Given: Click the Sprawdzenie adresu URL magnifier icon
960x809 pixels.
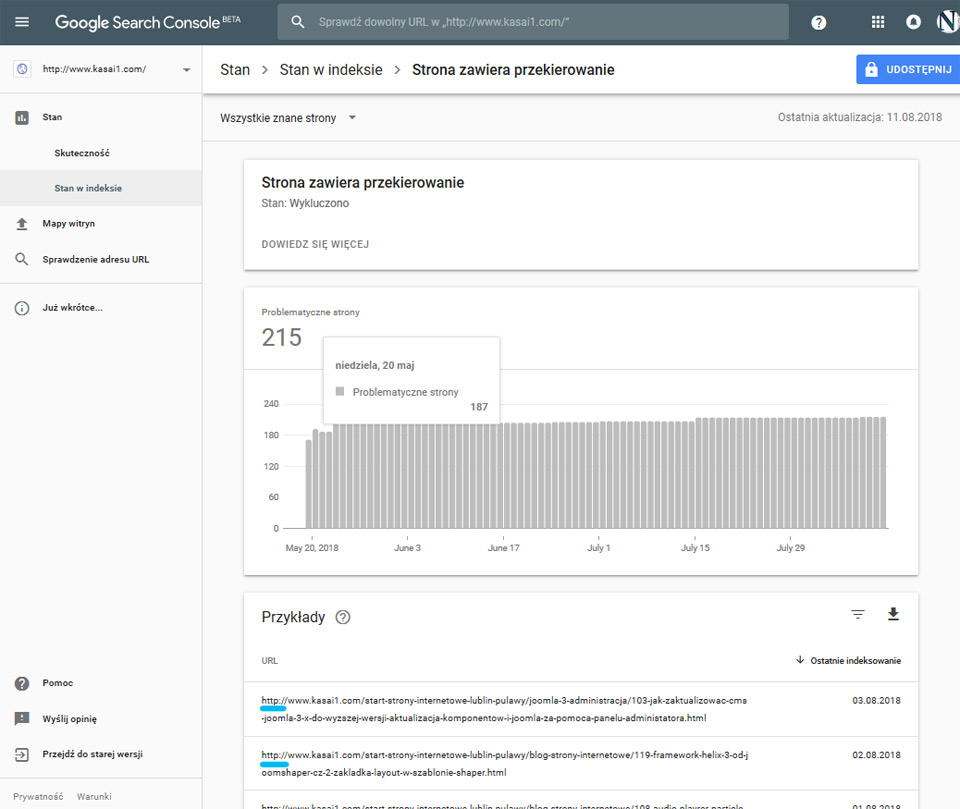Looking at the screenshot, I should coord(22,260).
